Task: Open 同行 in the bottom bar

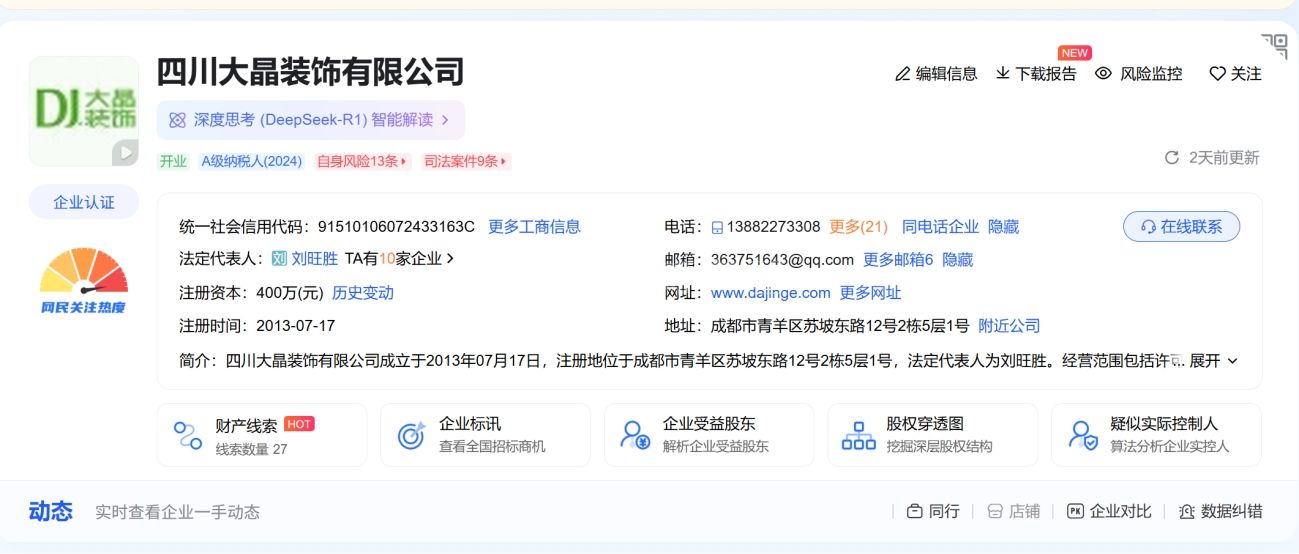Action: [x=933, y=511]
